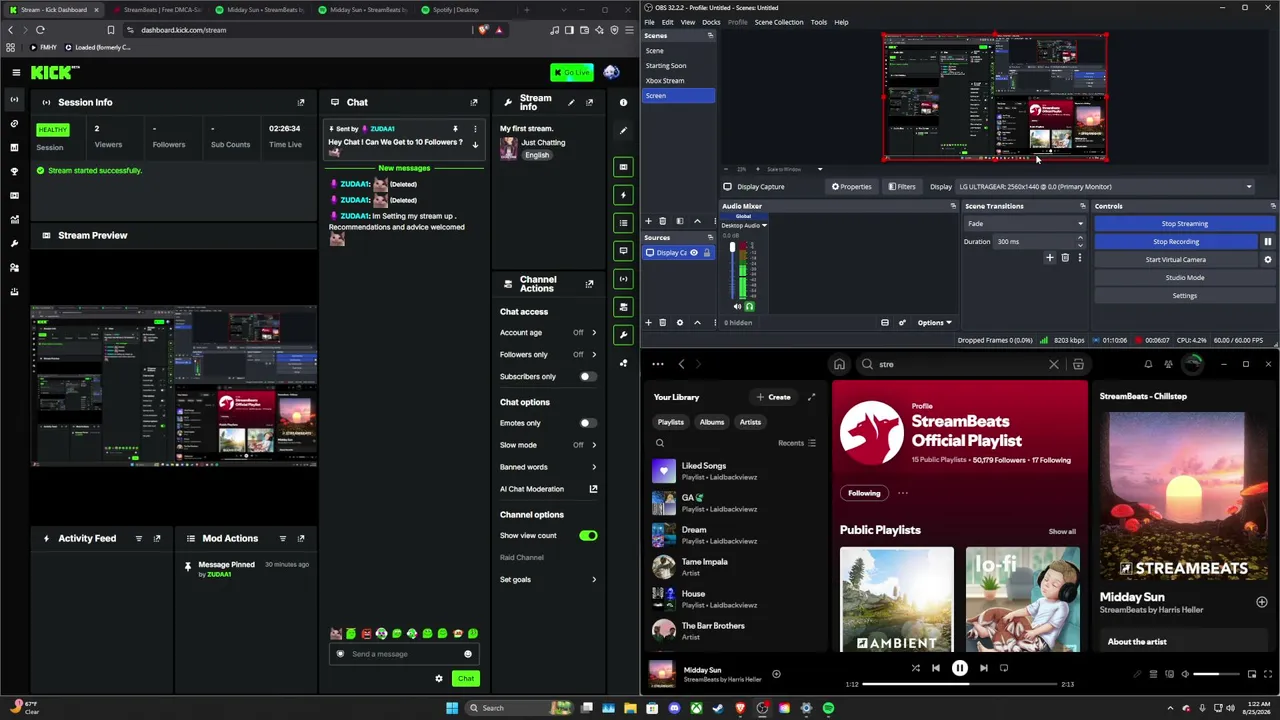Image resolution: width=1280 pixels, height=720 pixels.
Task: Edit Stream info with the pencil icon
Action: pyautogui.click(x=571, y=102)
